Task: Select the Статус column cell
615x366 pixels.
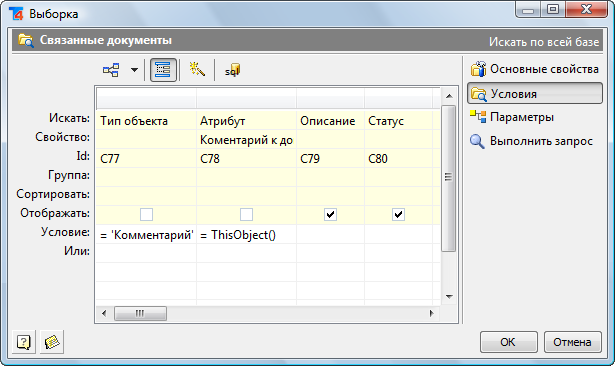Action: [398, 120]
